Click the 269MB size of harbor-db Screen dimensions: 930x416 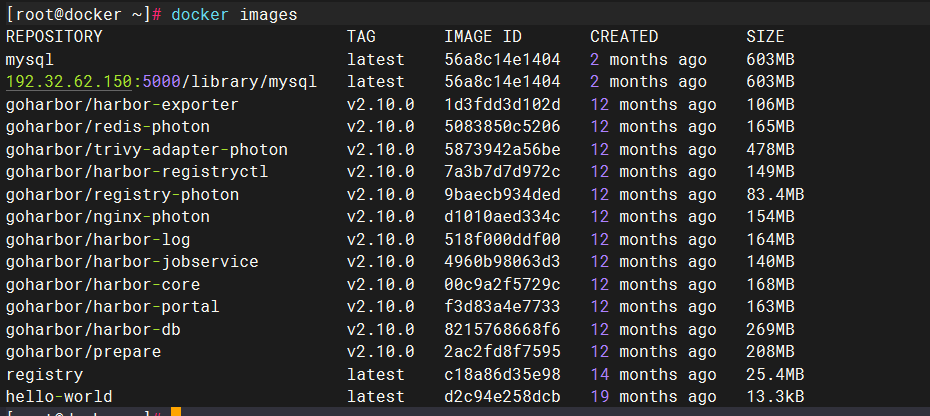point(770,330)
